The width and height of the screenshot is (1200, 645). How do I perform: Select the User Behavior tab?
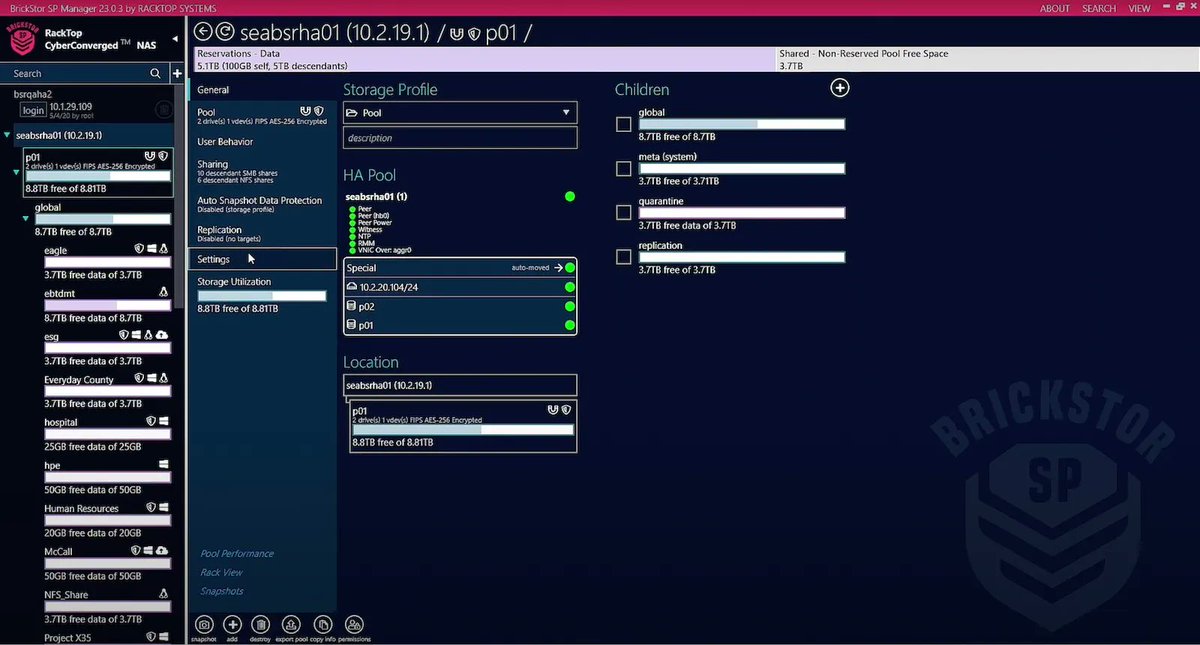pos(262,142)
